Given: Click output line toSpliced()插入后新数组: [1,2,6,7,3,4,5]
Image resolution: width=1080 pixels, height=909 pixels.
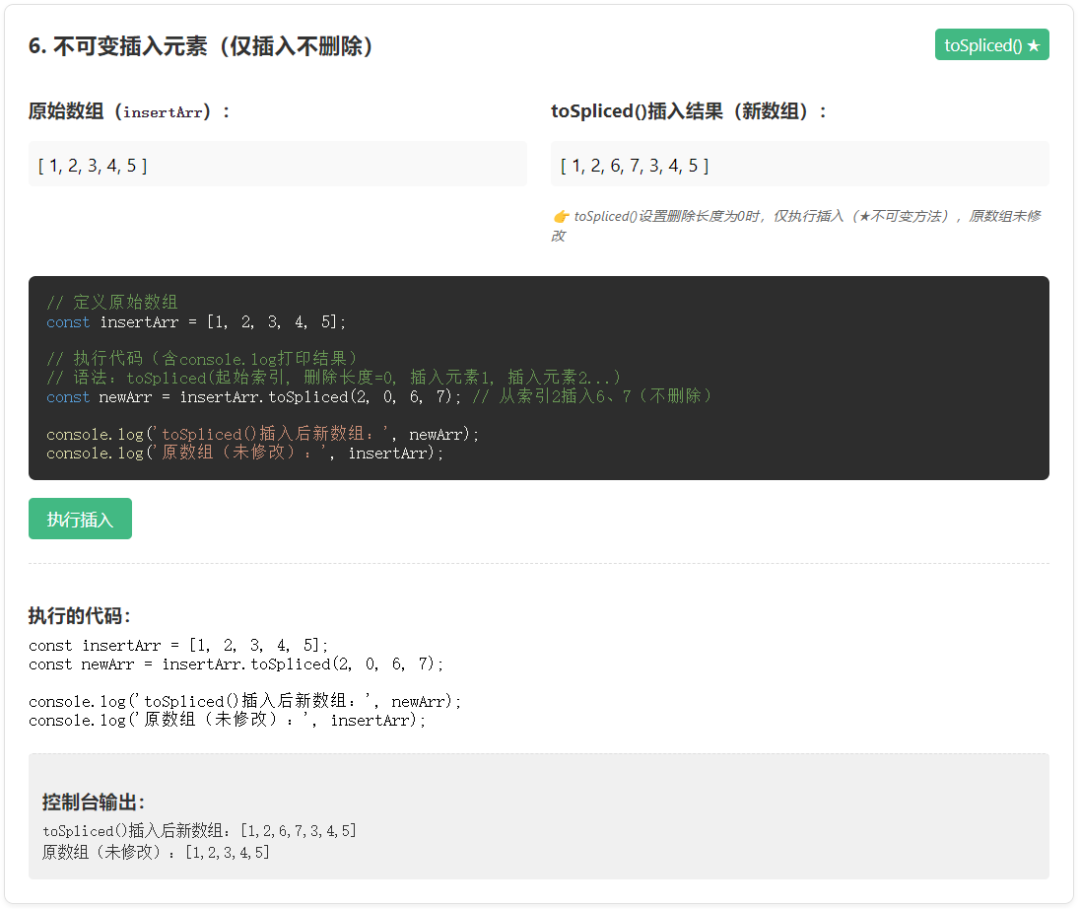Looking at the screenshot, I should pos(199,831).
